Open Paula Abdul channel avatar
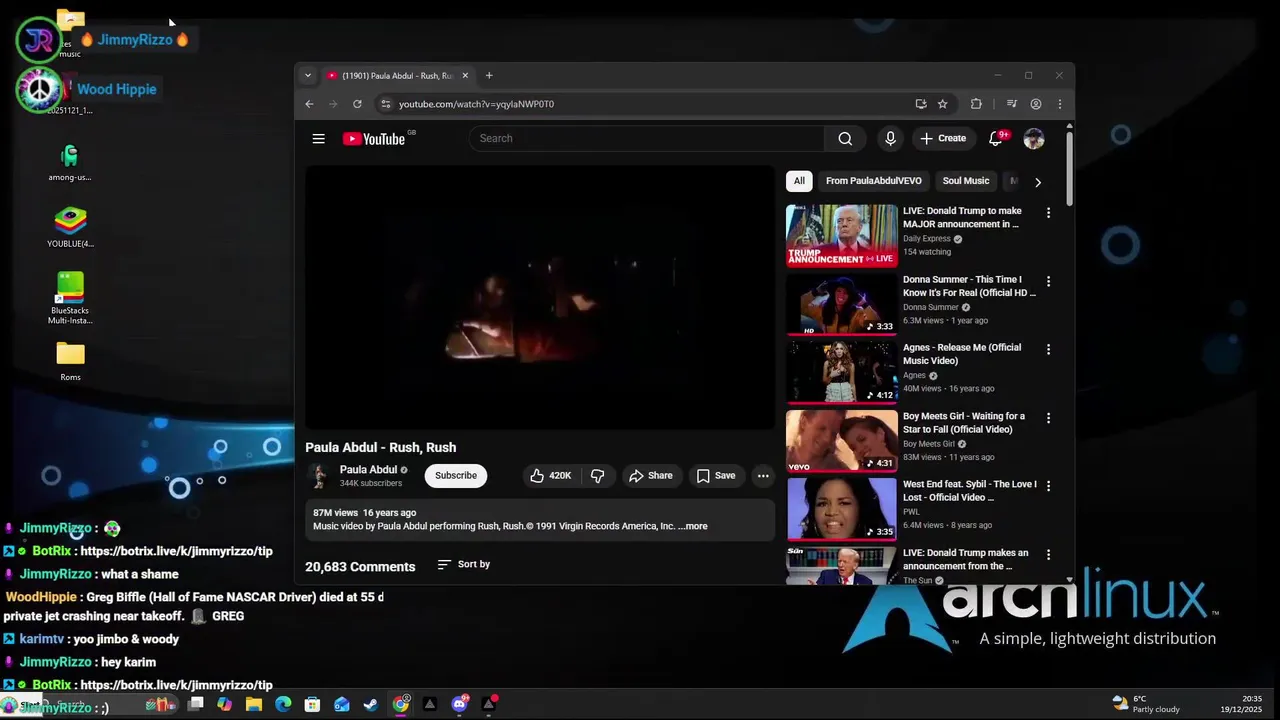Image resolution: width=1280 pixels, height=720 pixels. coord(319,476)
